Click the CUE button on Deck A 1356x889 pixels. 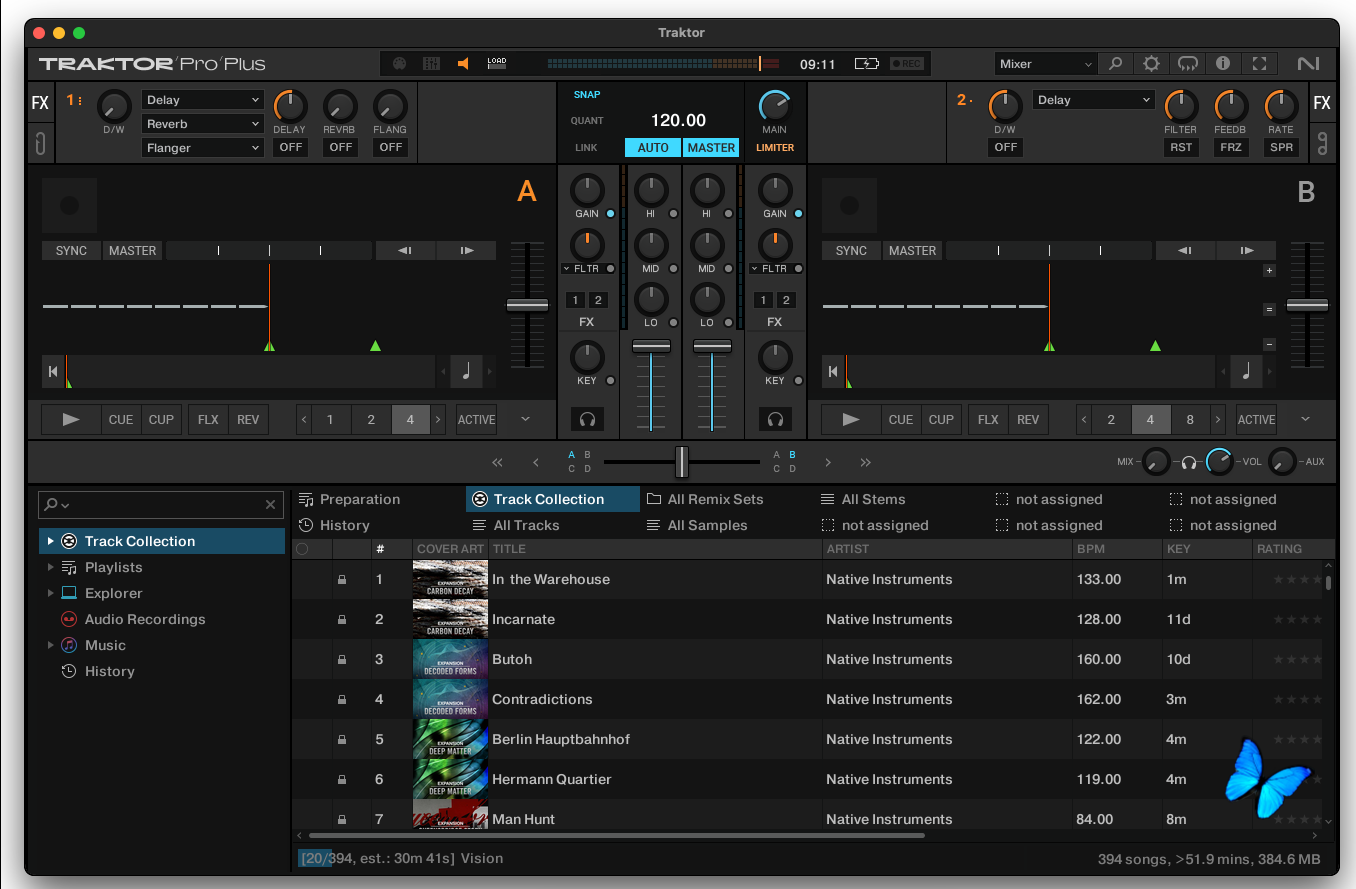tap(121, 420)
